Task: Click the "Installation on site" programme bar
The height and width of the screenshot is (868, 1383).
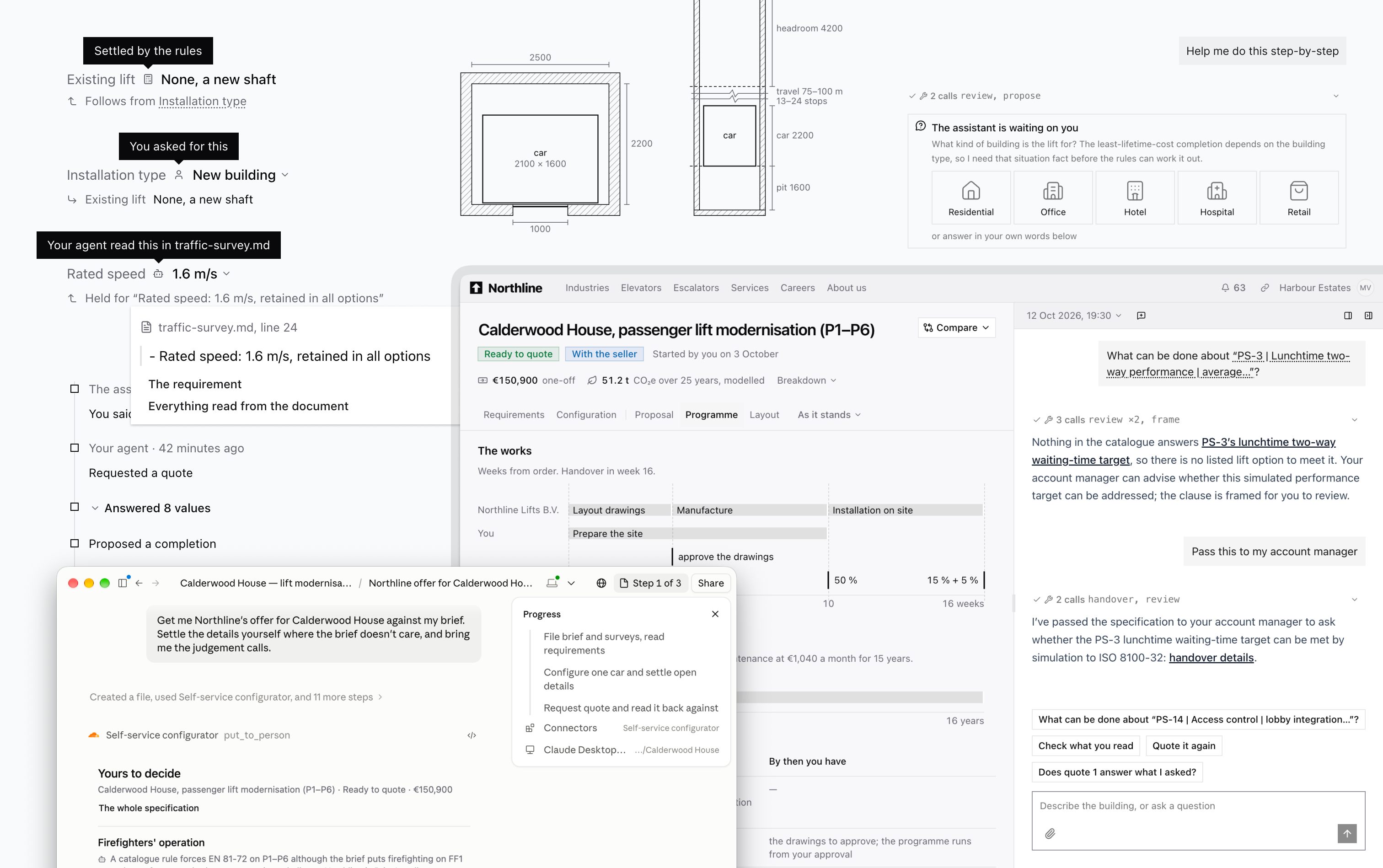Action: (906, 510)
